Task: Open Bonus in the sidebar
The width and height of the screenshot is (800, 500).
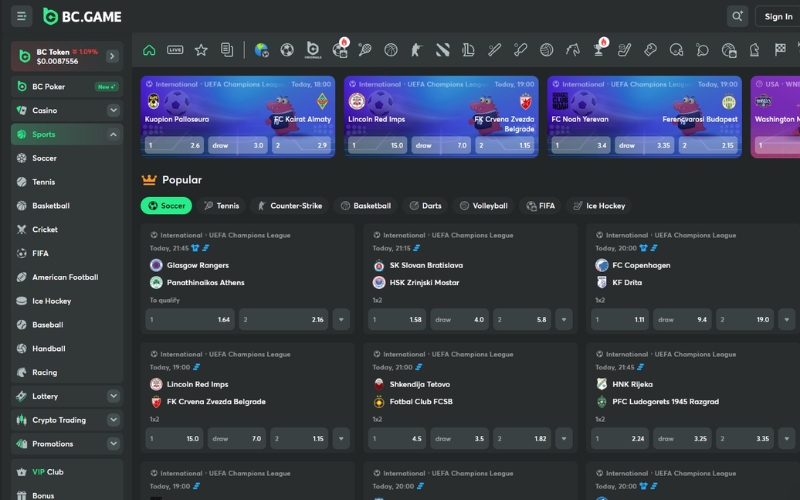Action: point(67,495)
